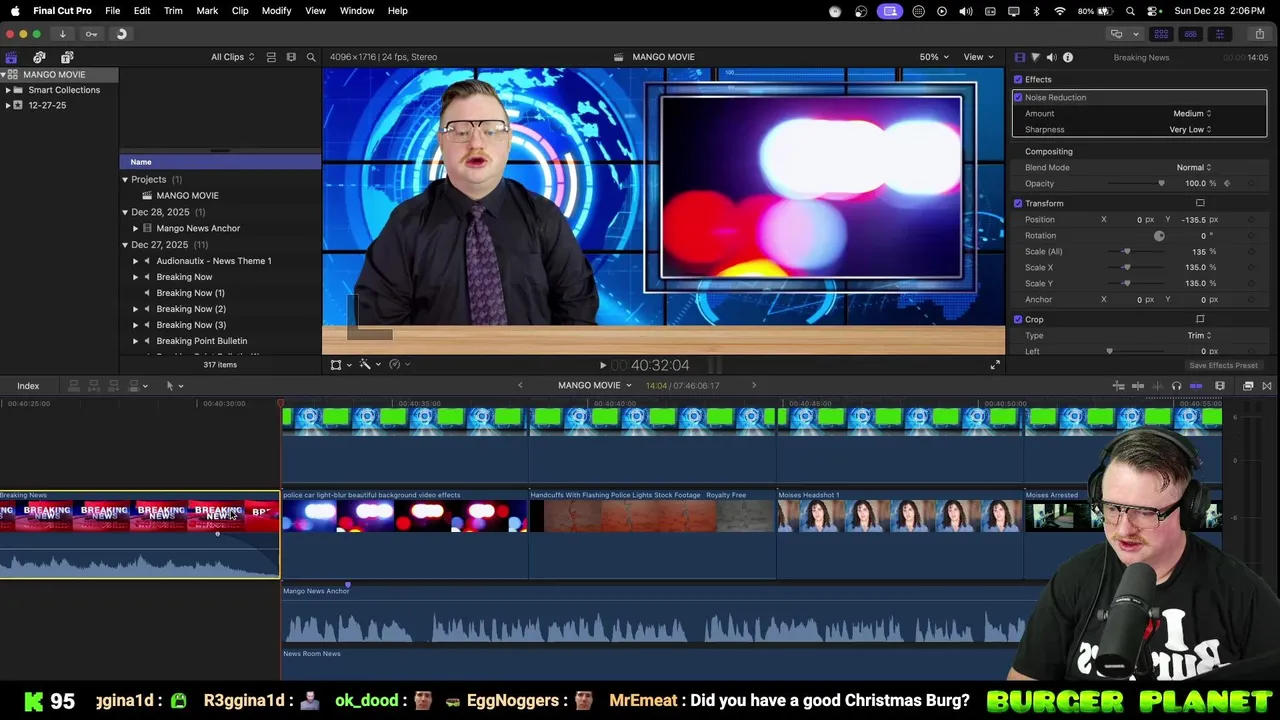The width and height of the screenshot is (1280, 720).
Task: Toggle the browser panel grid button
Action: click(x=1161, y=34)
